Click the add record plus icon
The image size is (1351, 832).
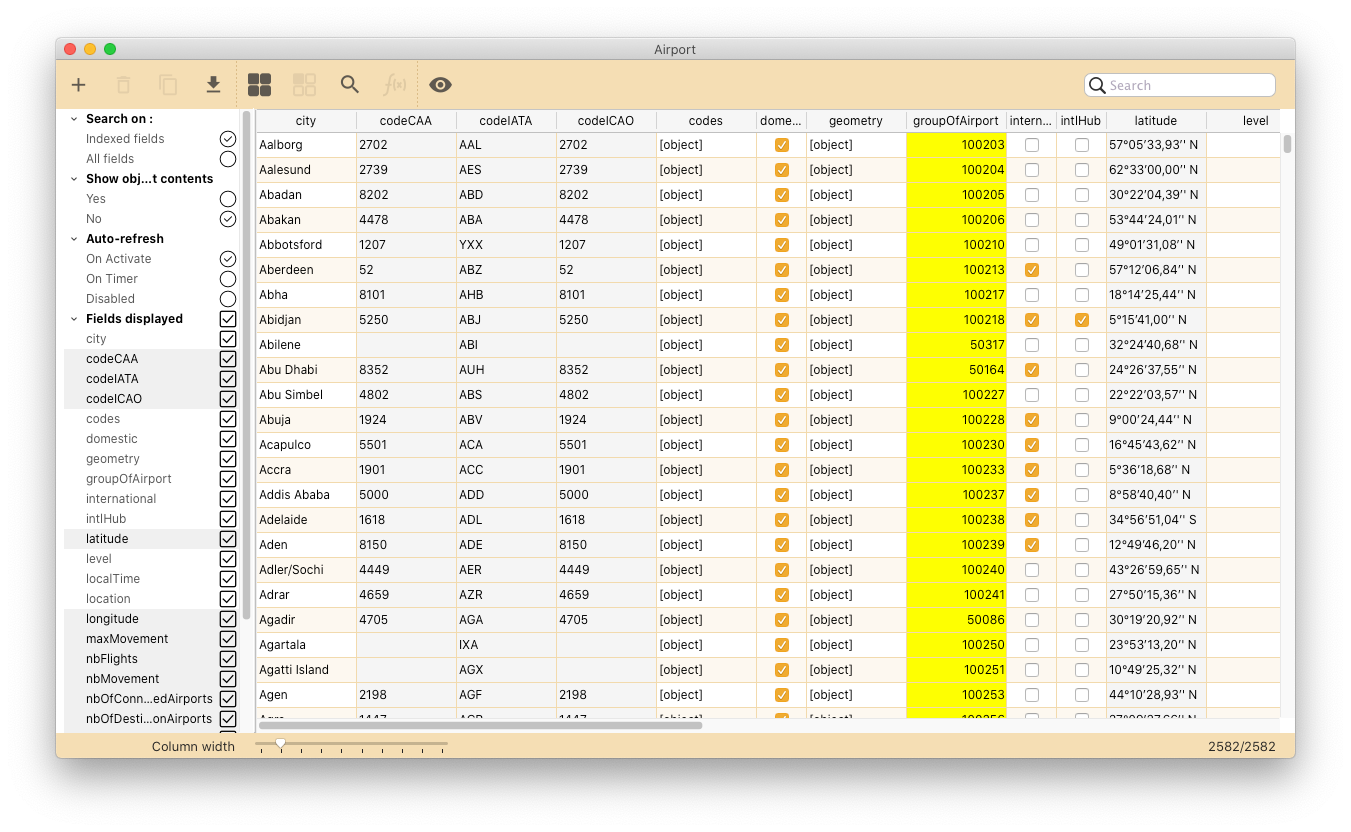[79, 85]
